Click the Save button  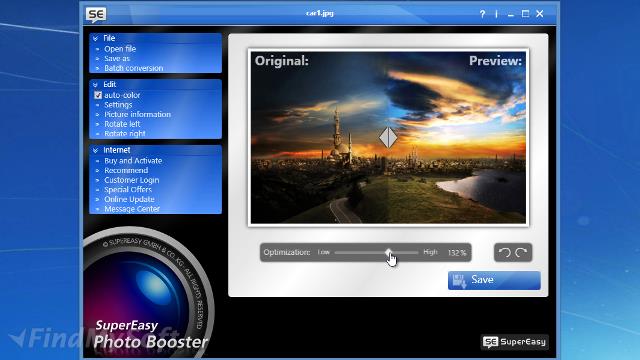[x=494, y=280]
